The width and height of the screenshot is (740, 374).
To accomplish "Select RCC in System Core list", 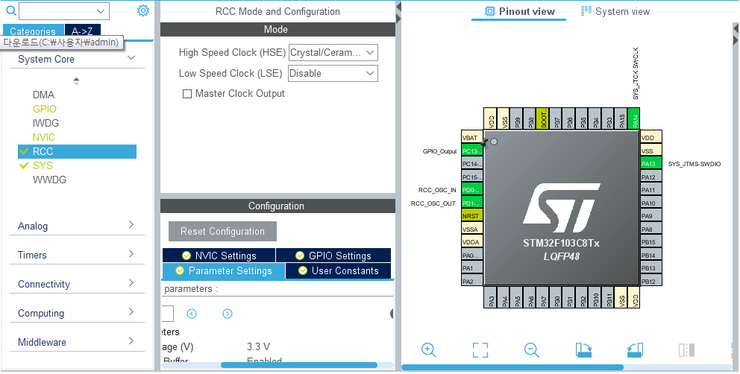I will point(77,151).
